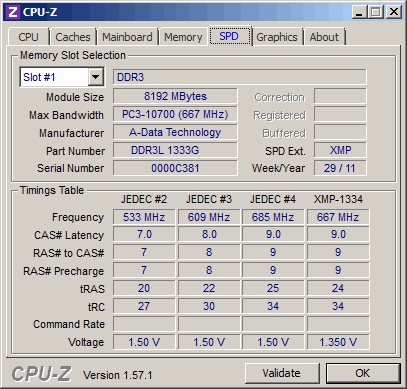Click the RAS# Precharge row label
This screenshot has width=407, height=389.
(x=63, y=271)
